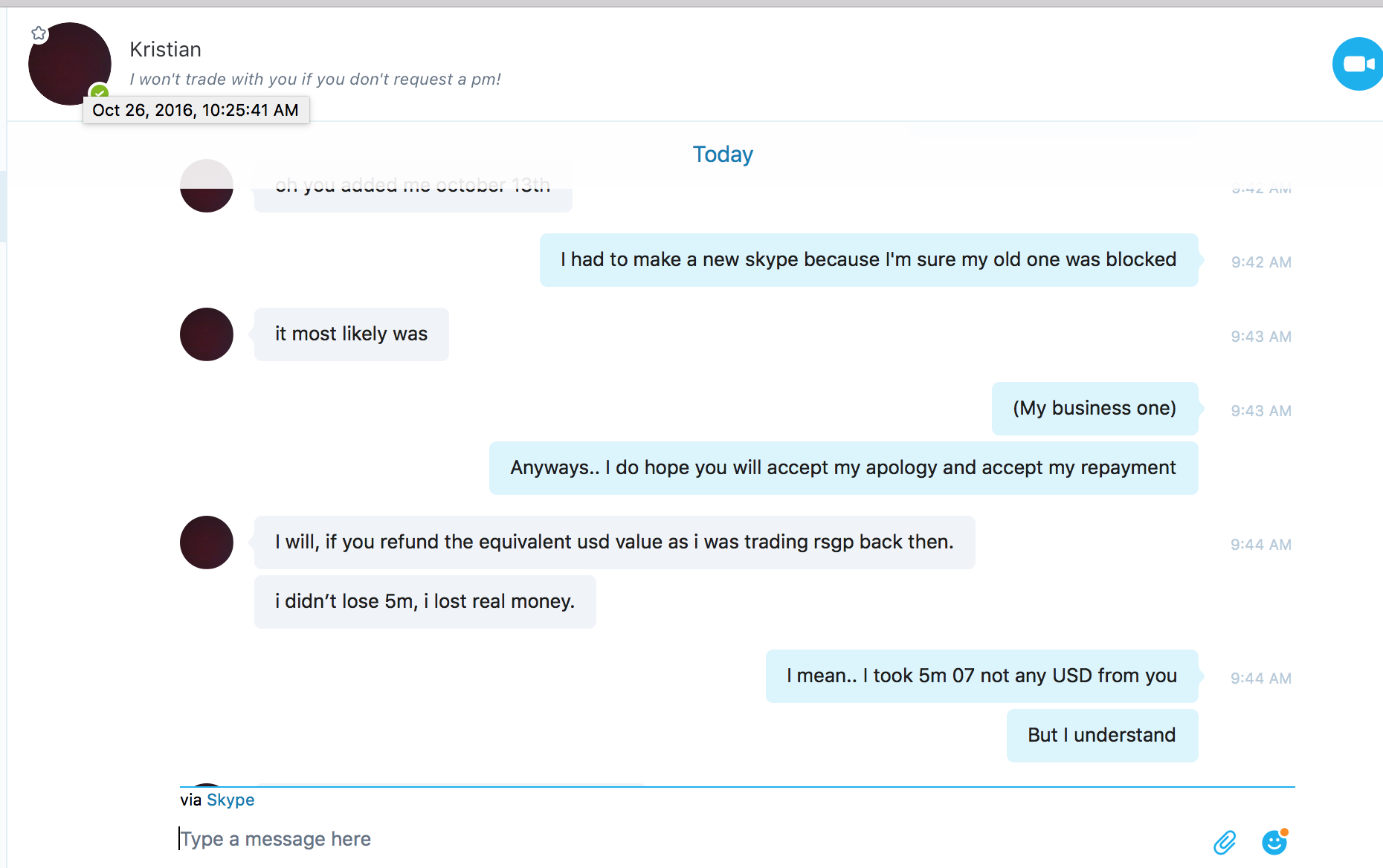Click the Today date header
The height and width of the screenshot is (868, 1383).
tap(723, 154)
